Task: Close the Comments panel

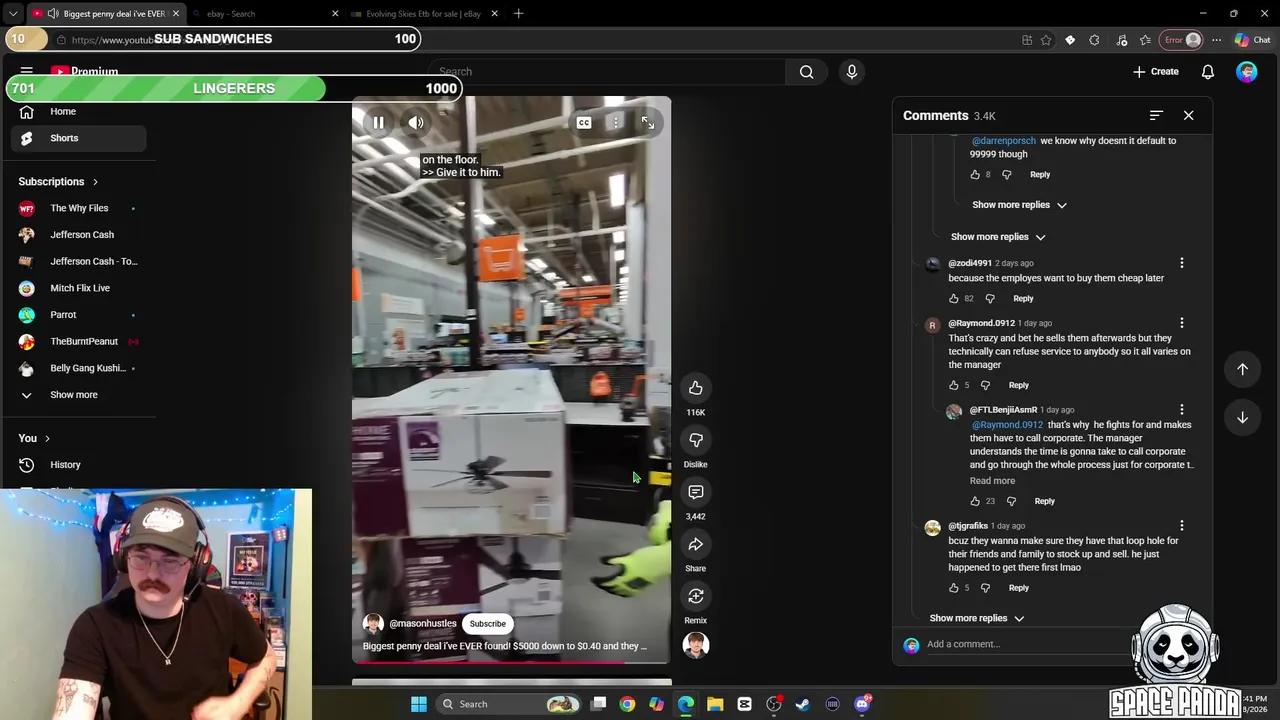Action: 1189,116
